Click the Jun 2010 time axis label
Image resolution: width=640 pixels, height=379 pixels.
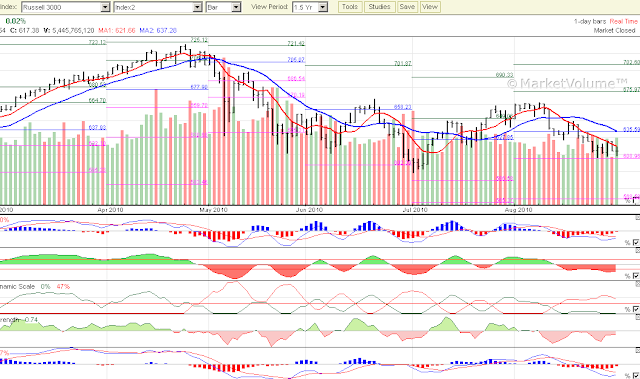tap(309, 210)
